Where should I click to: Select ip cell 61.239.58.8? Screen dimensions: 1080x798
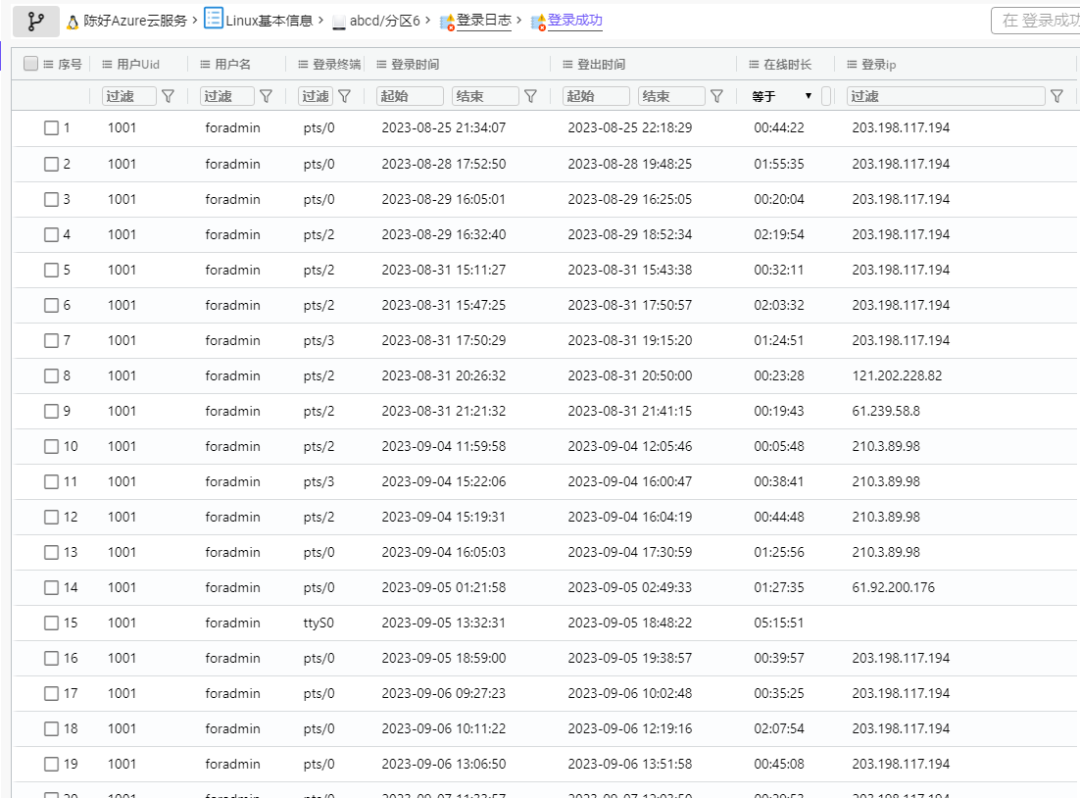pyautogui.click(x=886, y=411)
